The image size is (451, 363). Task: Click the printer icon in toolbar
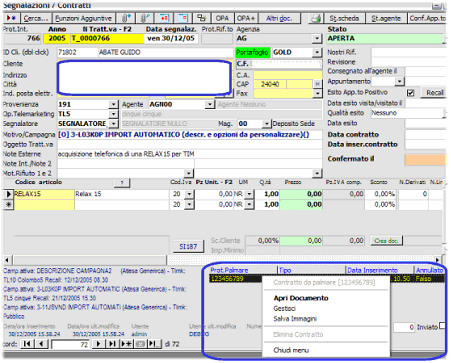point(316,18)
